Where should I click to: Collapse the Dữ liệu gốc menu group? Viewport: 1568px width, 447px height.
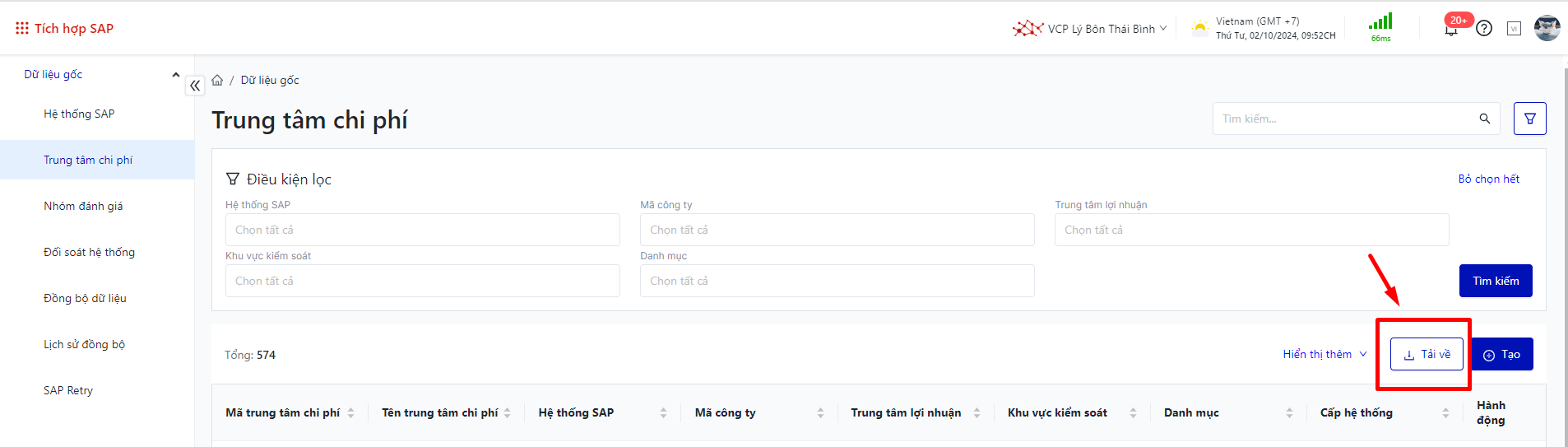coord(175,74)
